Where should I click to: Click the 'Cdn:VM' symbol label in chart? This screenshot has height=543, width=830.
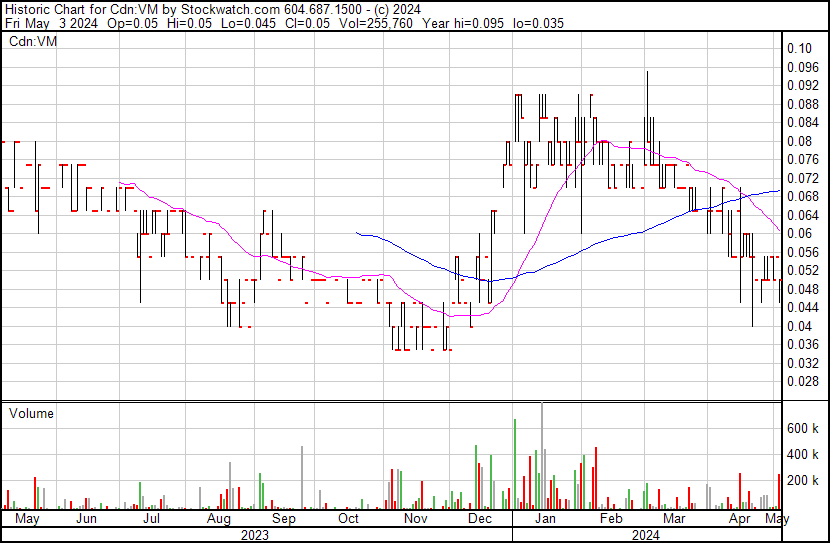[x=33, y=41]
